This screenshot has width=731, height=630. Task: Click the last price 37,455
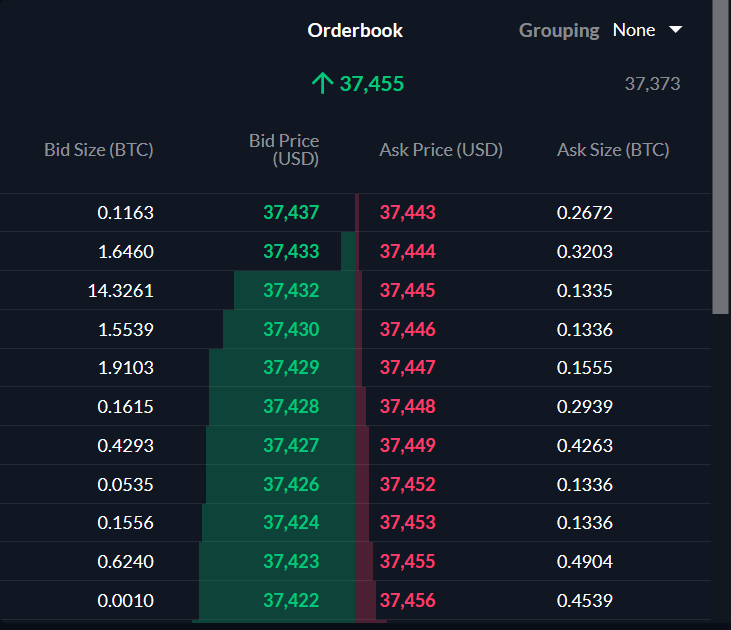(372, 84)
